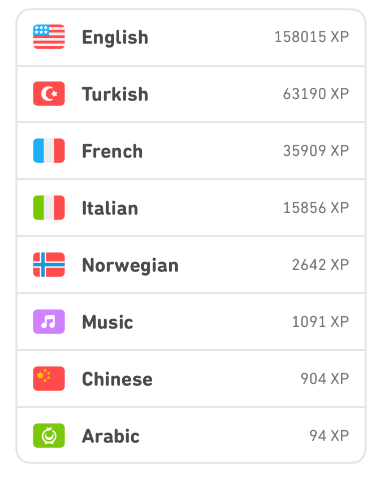
Task: Click the 94 XP value
Action: [x=329, y=436]
